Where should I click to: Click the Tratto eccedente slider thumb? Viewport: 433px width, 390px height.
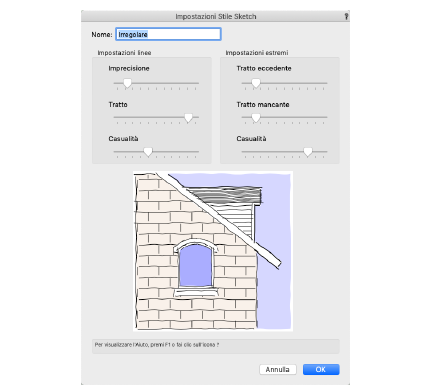pos(256,83)
